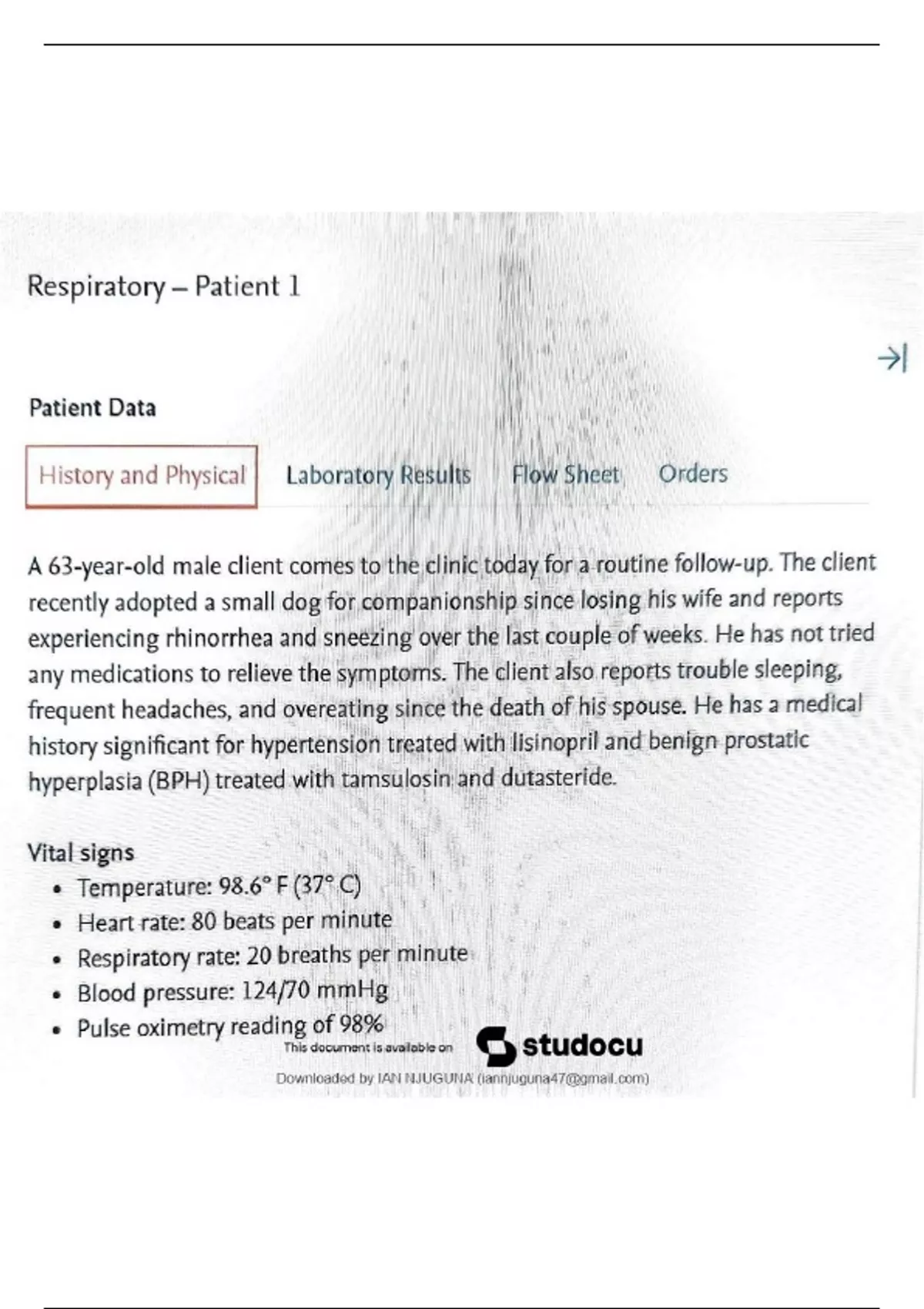924x1309 pixels.
Task: Click the studocu wordmark text
Action: pos(582,1046)
